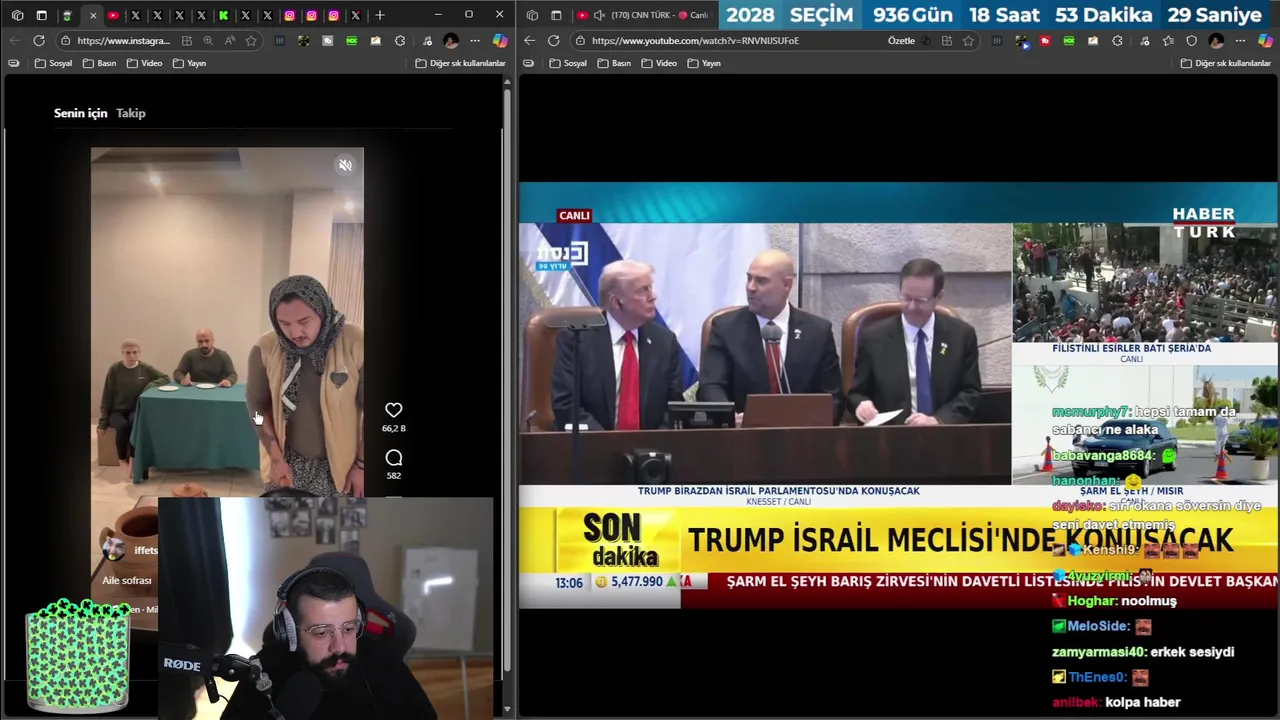Viewport: 1280px width, 720px height.
Task: Expand Yayın bookmarks folder in YouTube window
Action: 704,63
